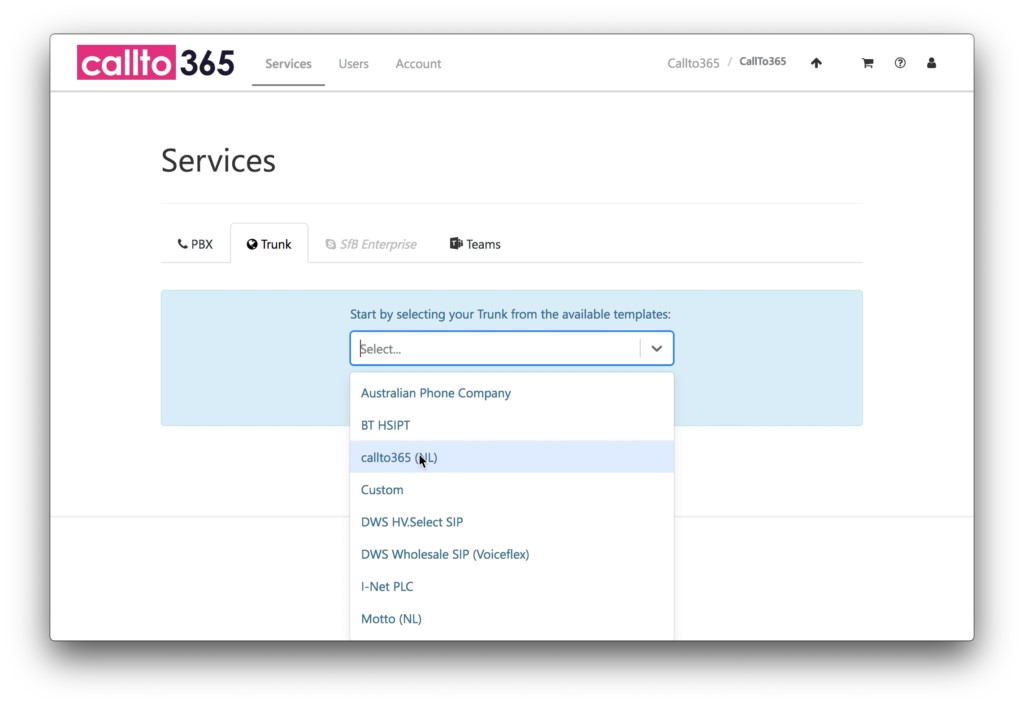Viewport: 1024px width, 707px height.
Task: Select the Trunk tab
Action: point(269,244)
